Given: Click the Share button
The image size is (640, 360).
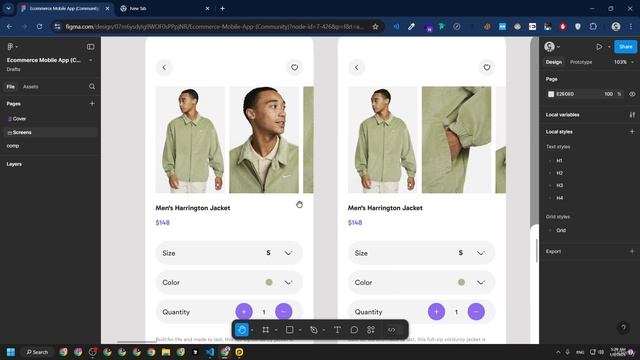Looking at the screenshot, I should coord(625,47).
